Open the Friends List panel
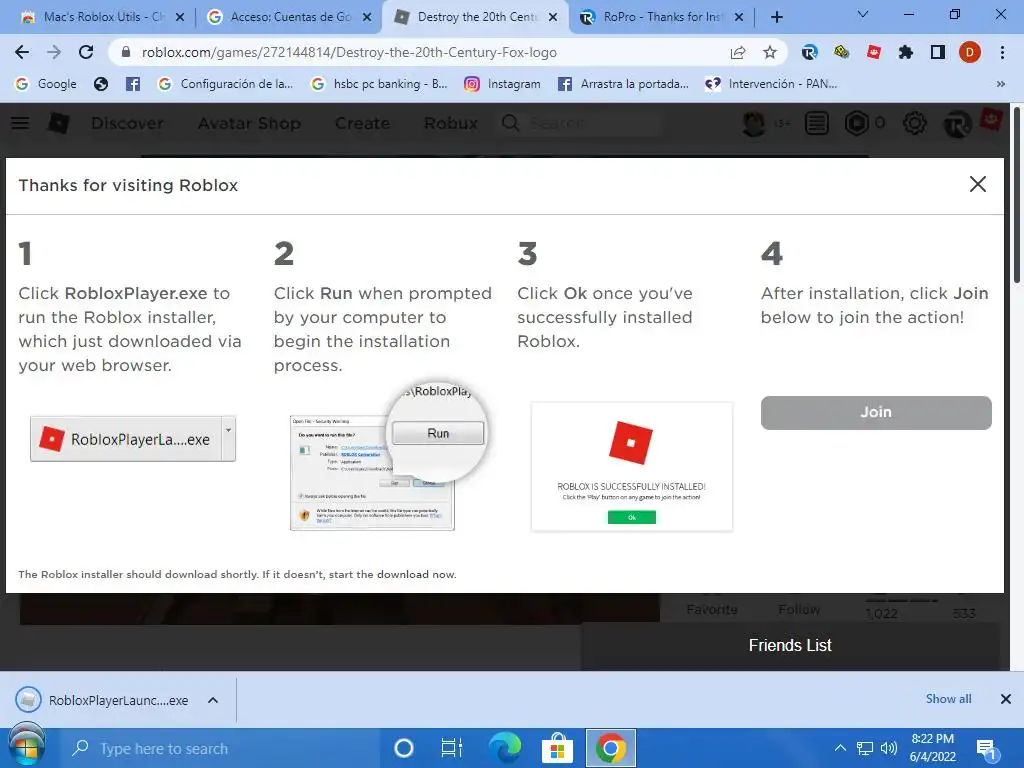 click(790, 645)
